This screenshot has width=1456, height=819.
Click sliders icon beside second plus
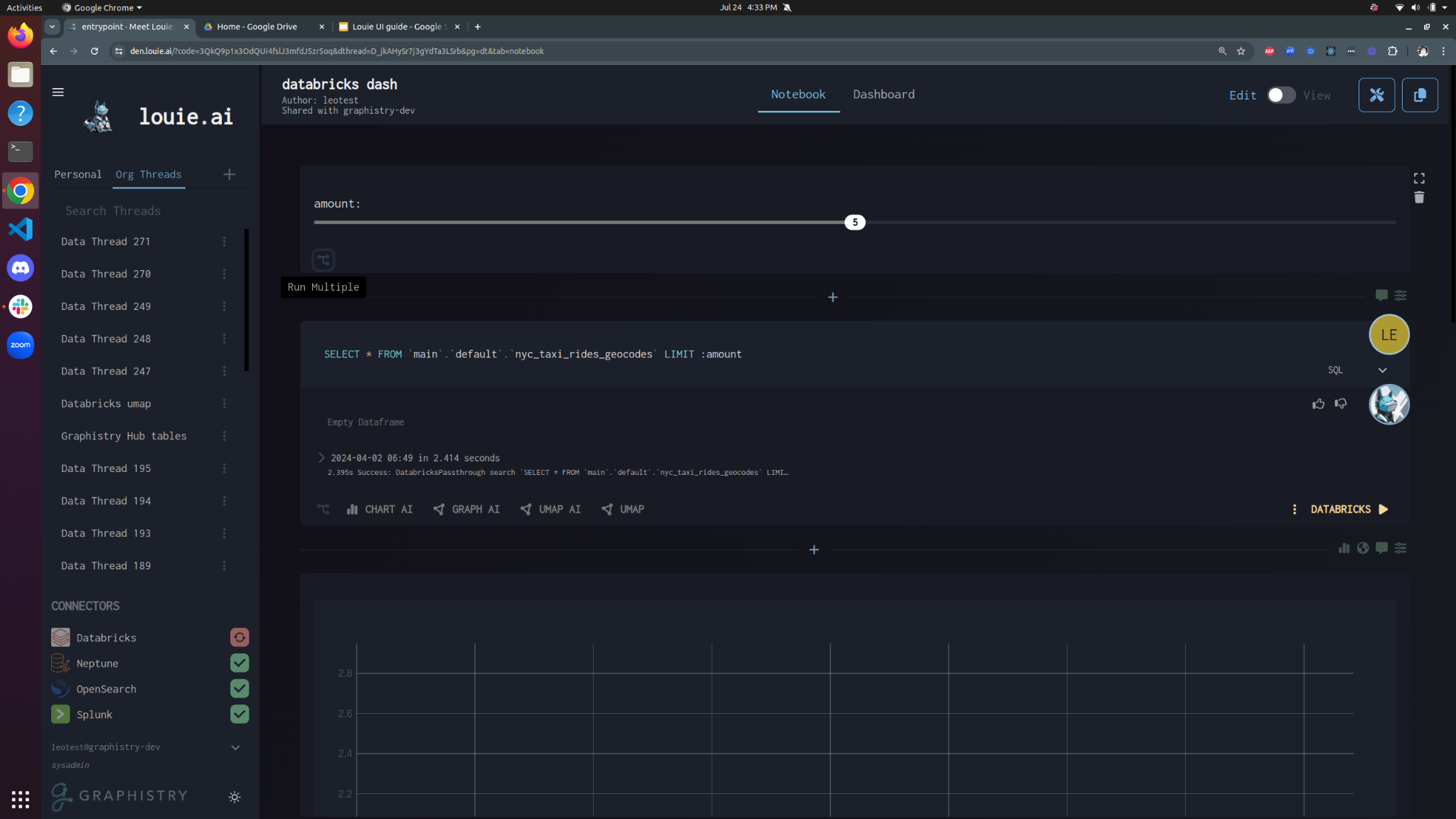coord(1401,548)
